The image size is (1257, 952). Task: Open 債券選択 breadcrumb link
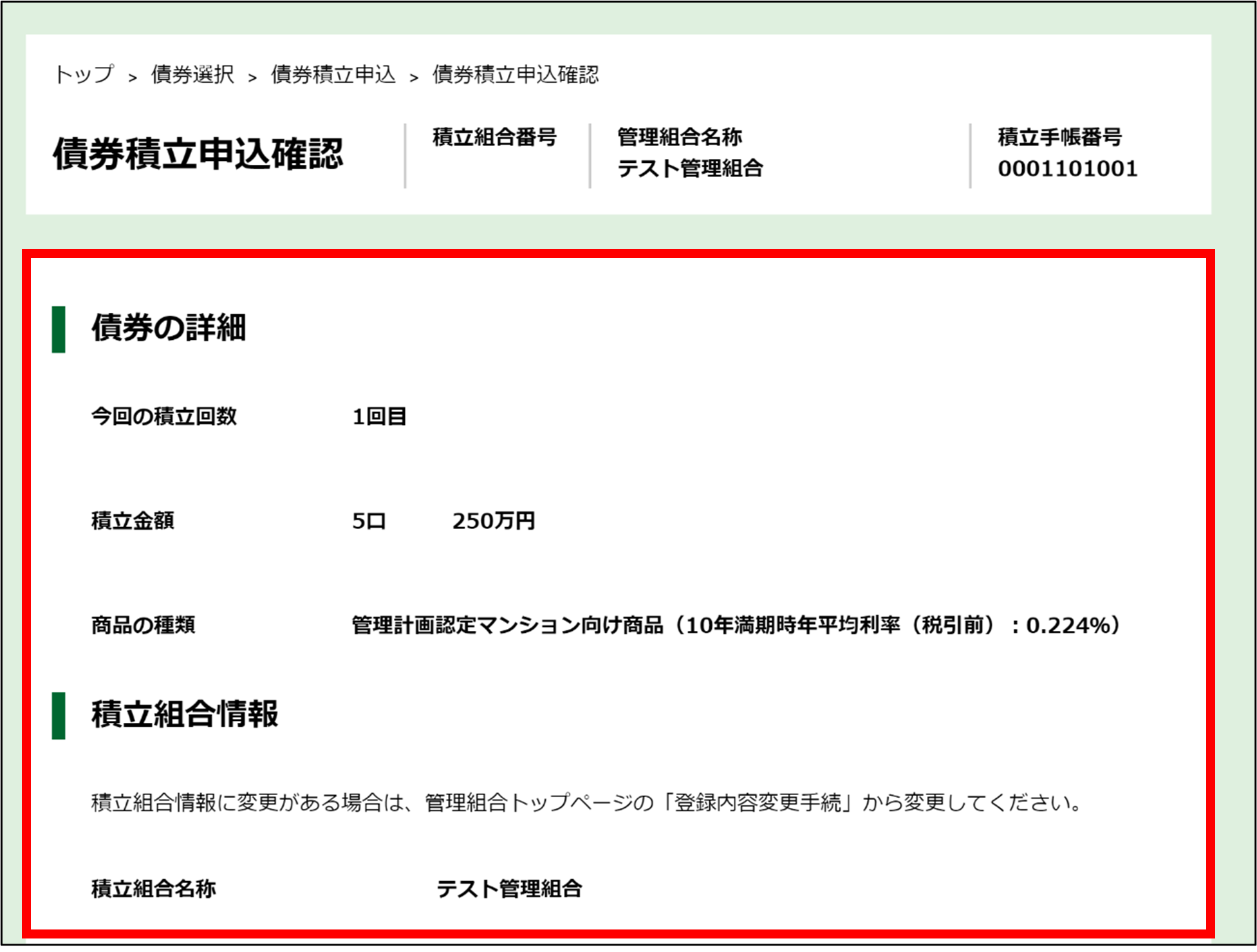click(192, 75)
